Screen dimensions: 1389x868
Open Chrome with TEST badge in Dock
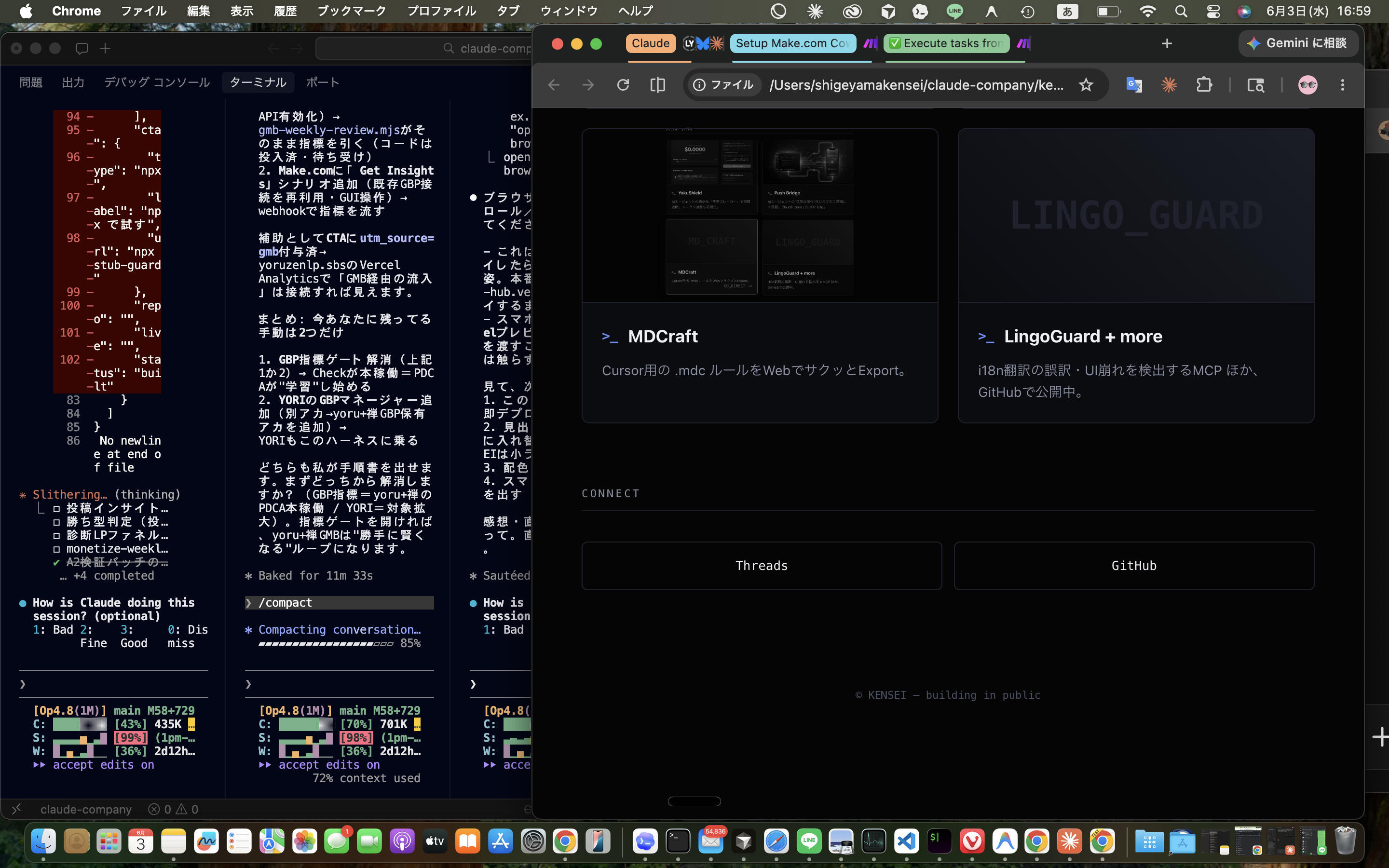tap(1102, 841)
